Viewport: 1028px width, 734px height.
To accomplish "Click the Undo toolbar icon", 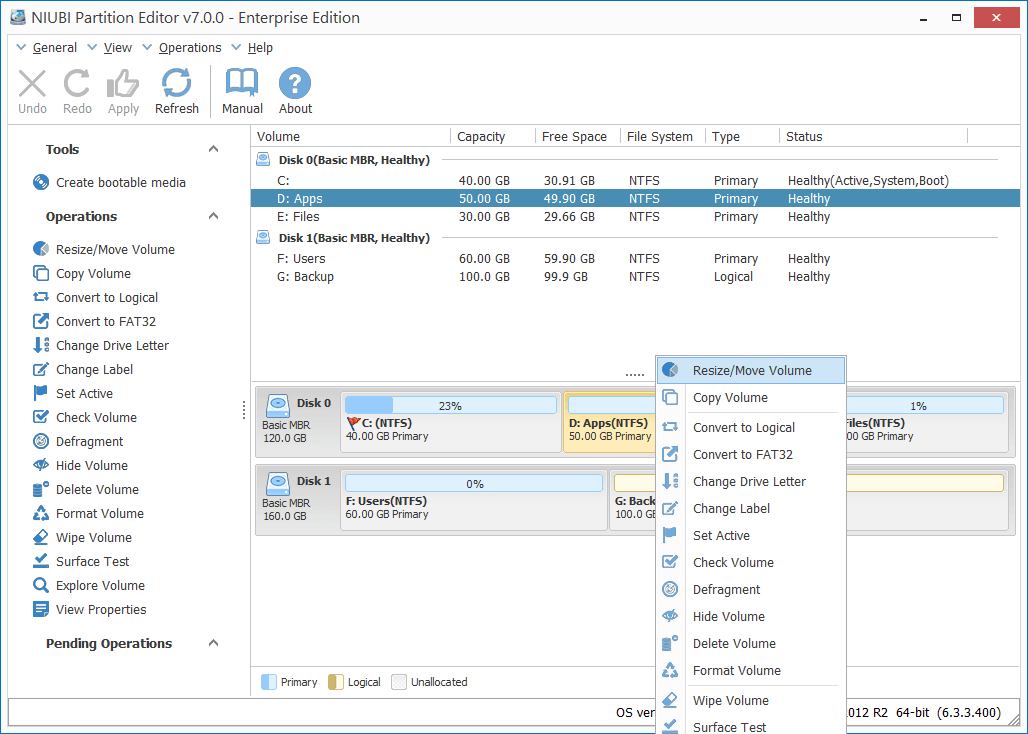I will click(x=32, y=84).
